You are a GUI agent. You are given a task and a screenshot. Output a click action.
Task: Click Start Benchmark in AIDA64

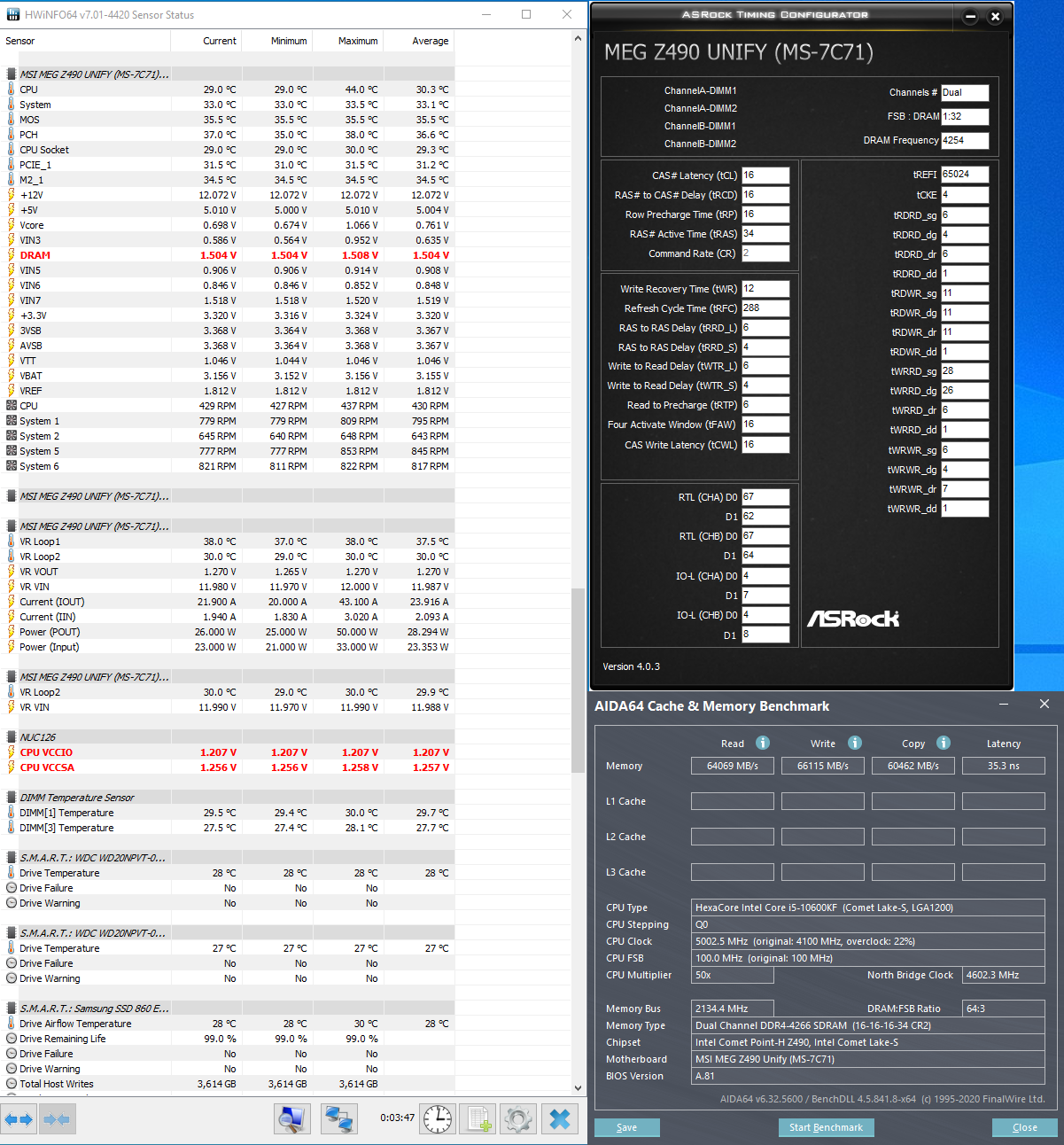click(x=826, y=1127)
